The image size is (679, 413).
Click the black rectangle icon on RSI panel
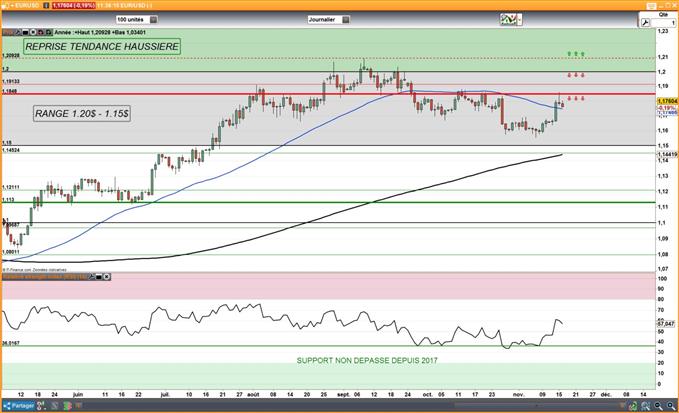99,276
